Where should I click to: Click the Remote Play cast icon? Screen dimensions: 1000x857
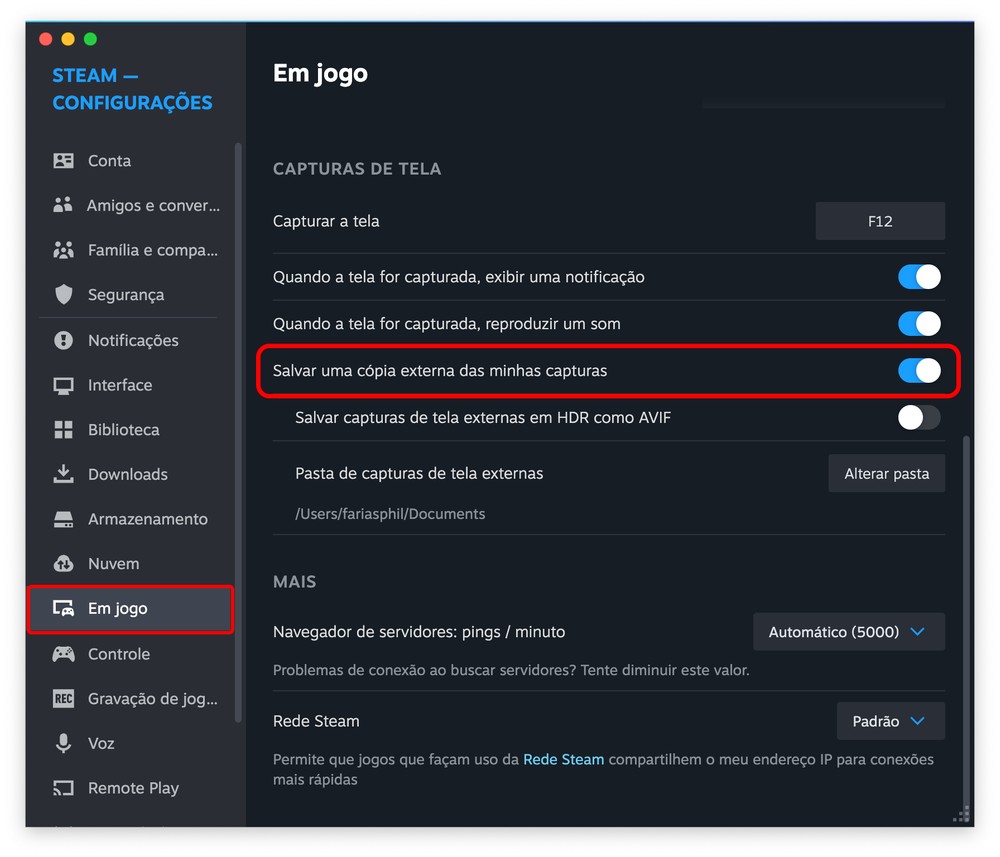(63, 788)
